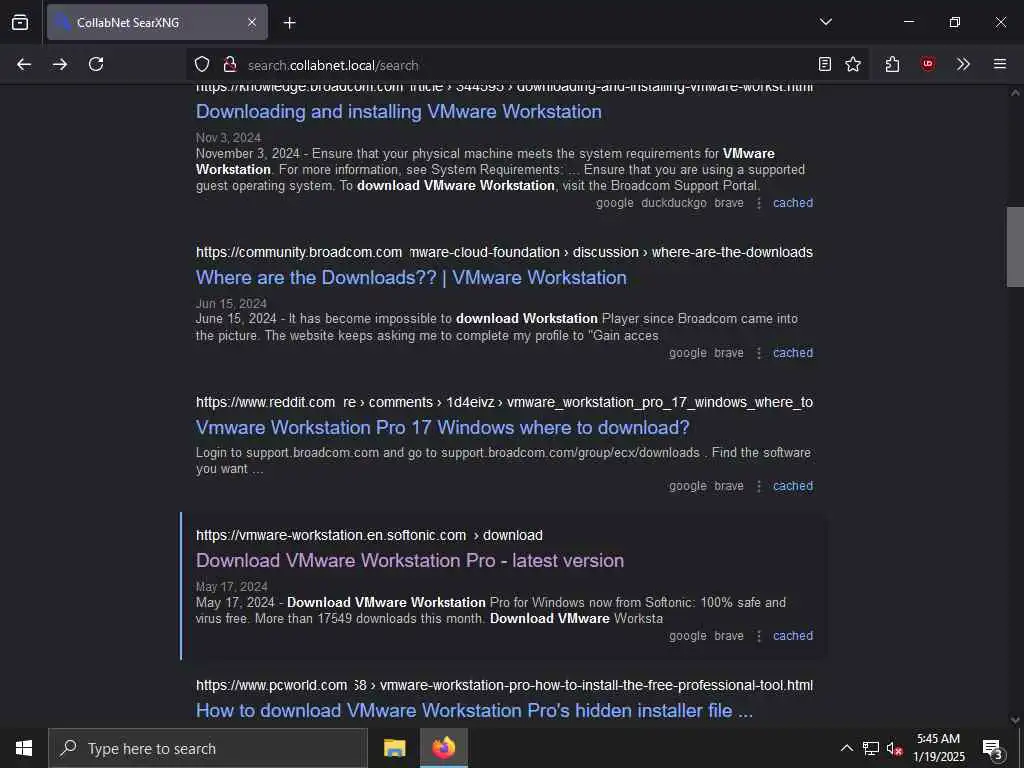
Task: Toggle reader view icon
Action: click(825, 64)
